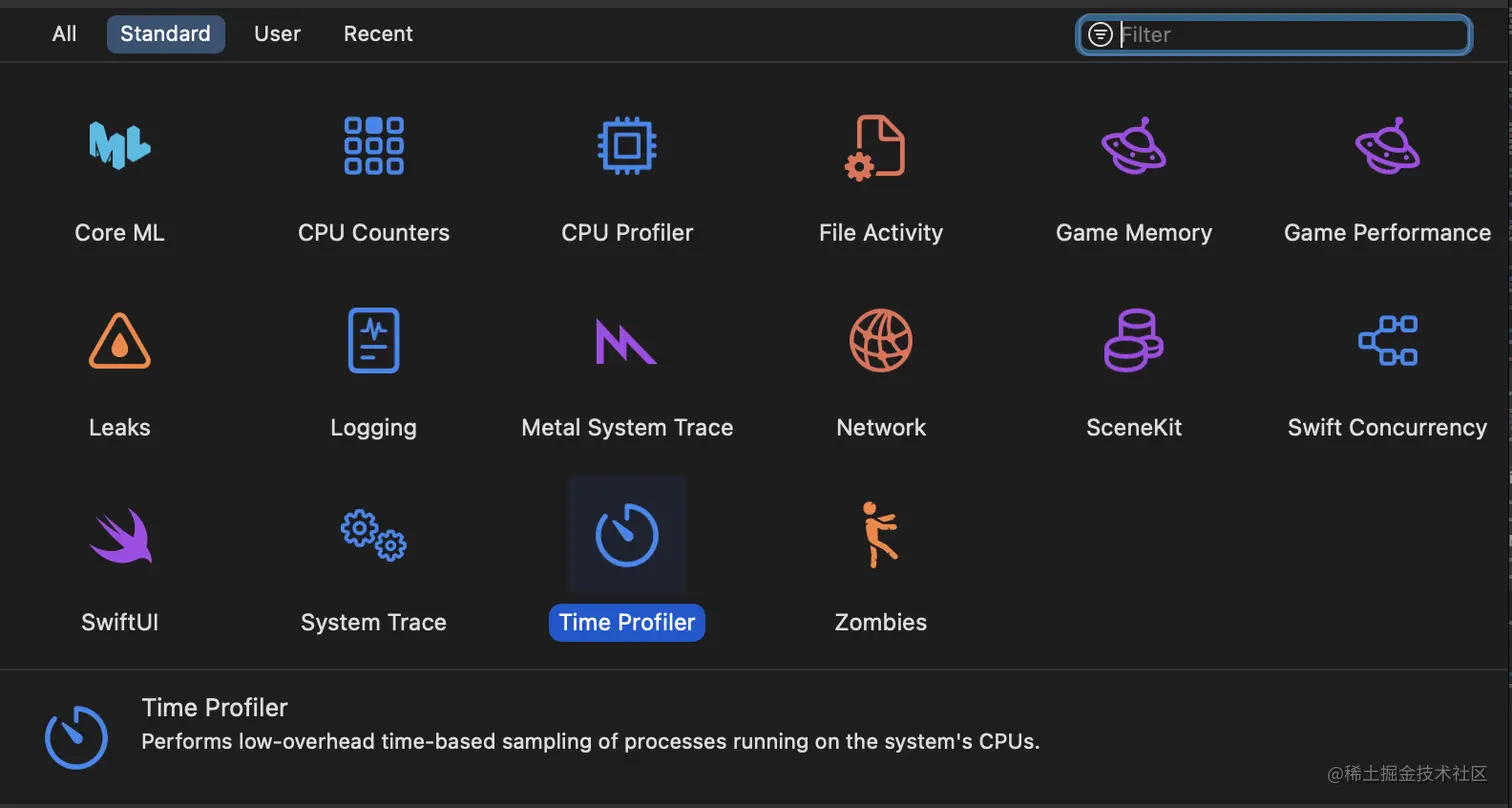The image size is (1512, 808).
Task: Choose the CPU Counters grid icon
Action: (373, 145)
